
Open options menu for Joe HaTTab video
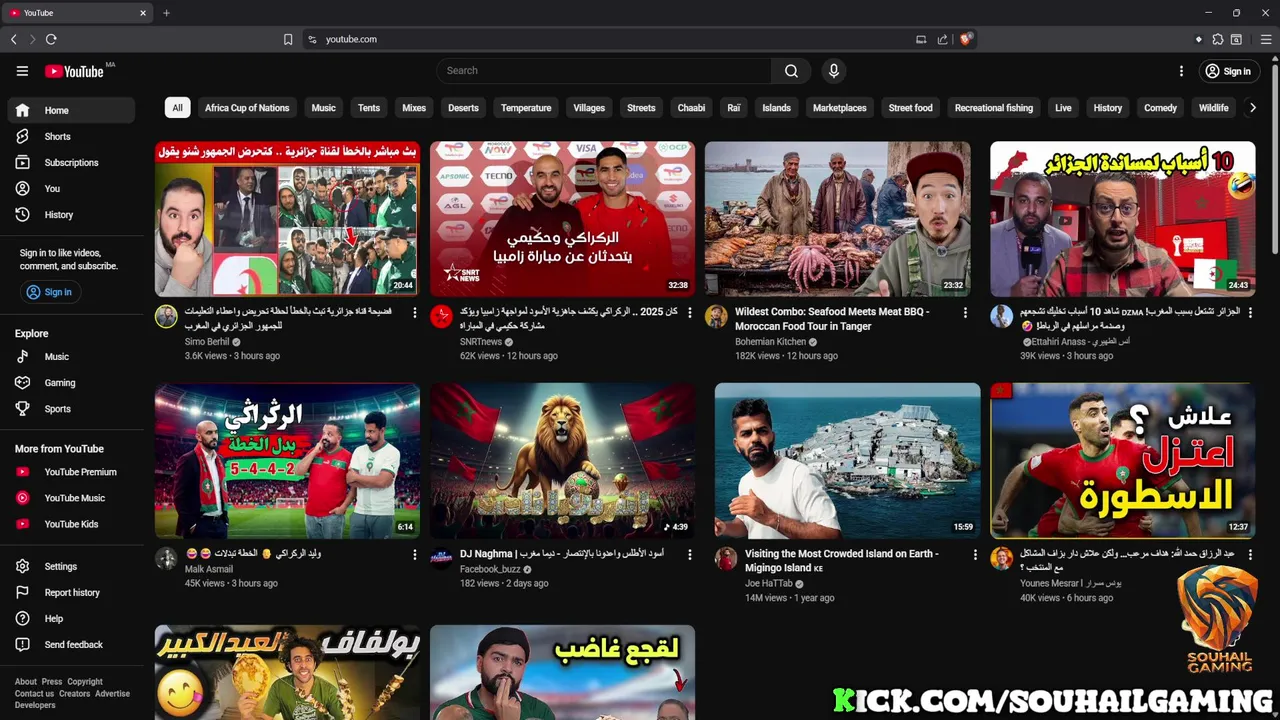click(x=975, y=554)
